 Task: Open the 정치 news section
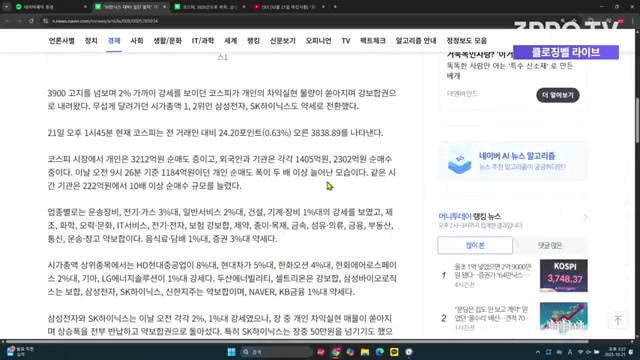[91, 40]
